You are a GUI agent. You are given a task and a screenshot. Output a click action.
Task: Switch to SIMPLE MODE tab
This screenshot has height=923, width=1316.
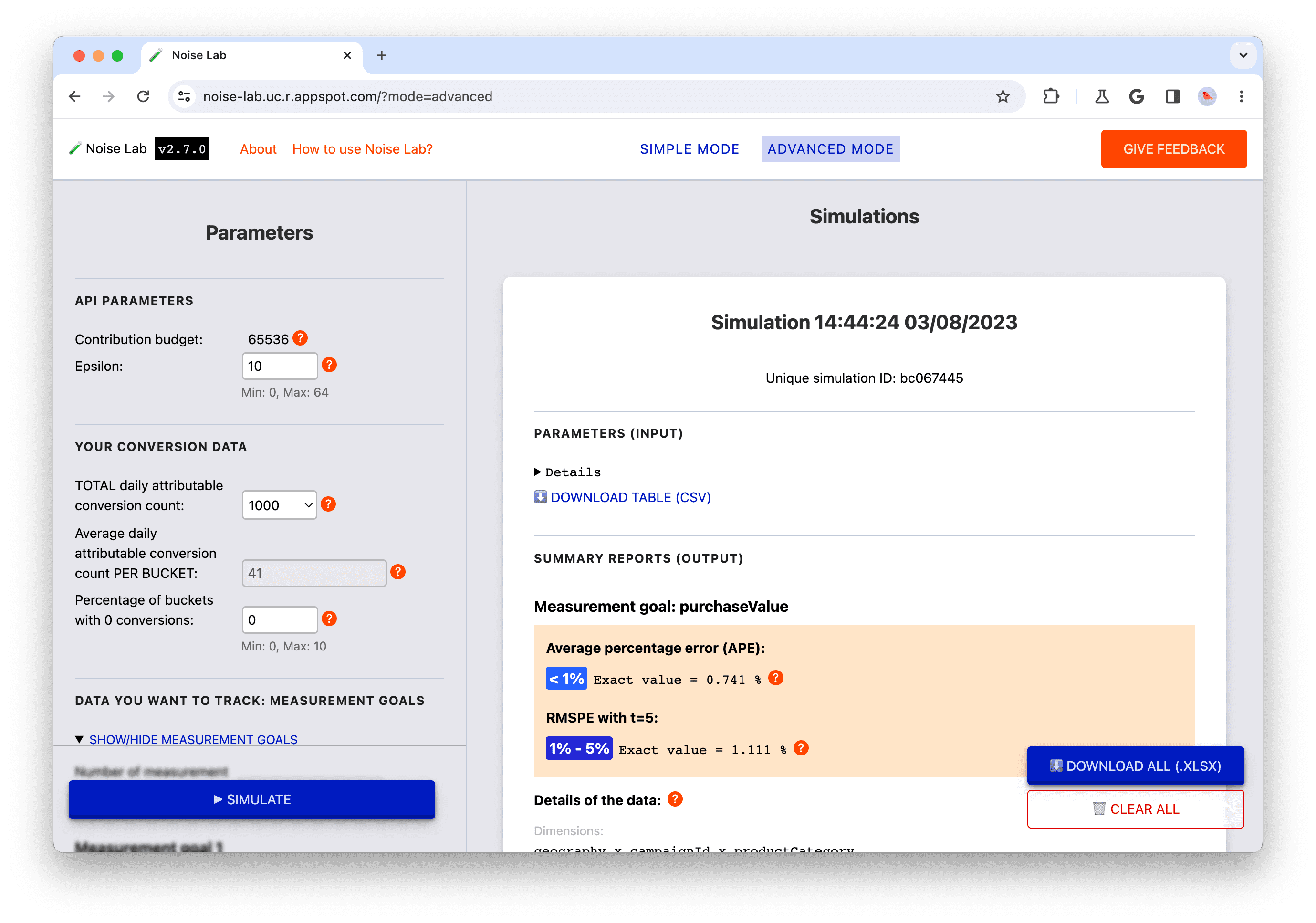pos(689,148)
